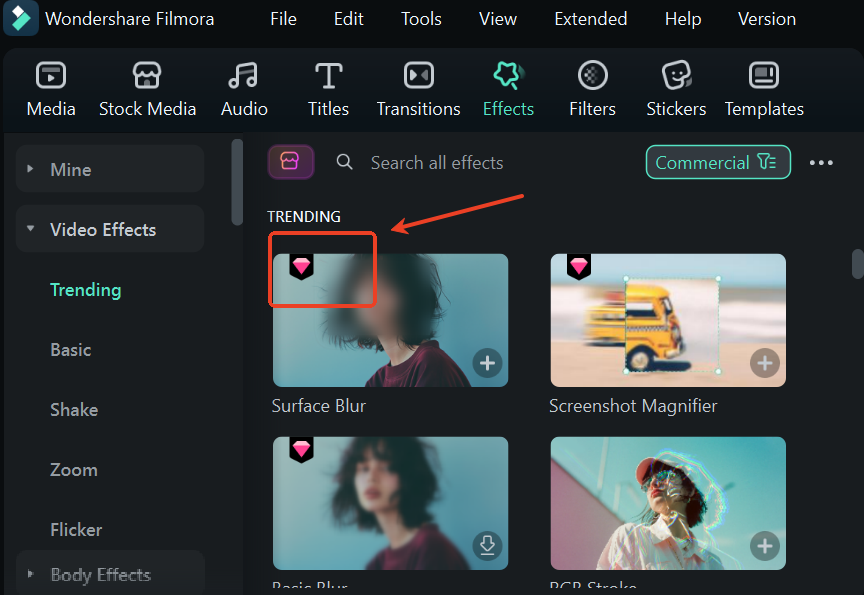Viewport: 864px width, 595px height.
Task: Open the effects collection icon beside search
Action: tap(291, 161)
